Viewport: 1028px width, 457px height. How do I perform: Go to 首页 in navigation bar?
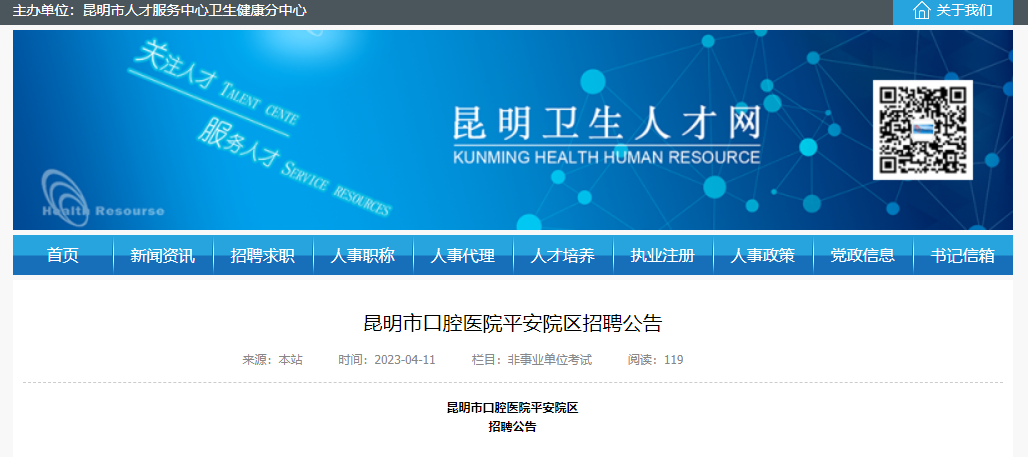63,256
